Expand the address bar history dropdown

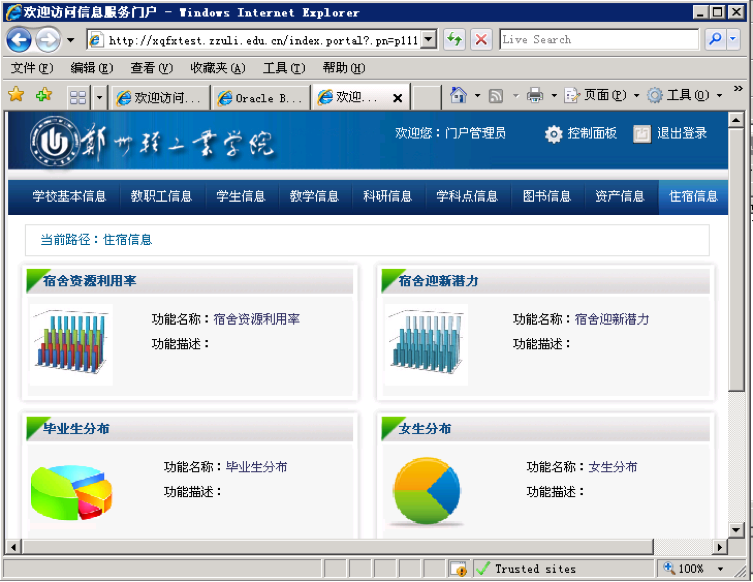(429, 40)
